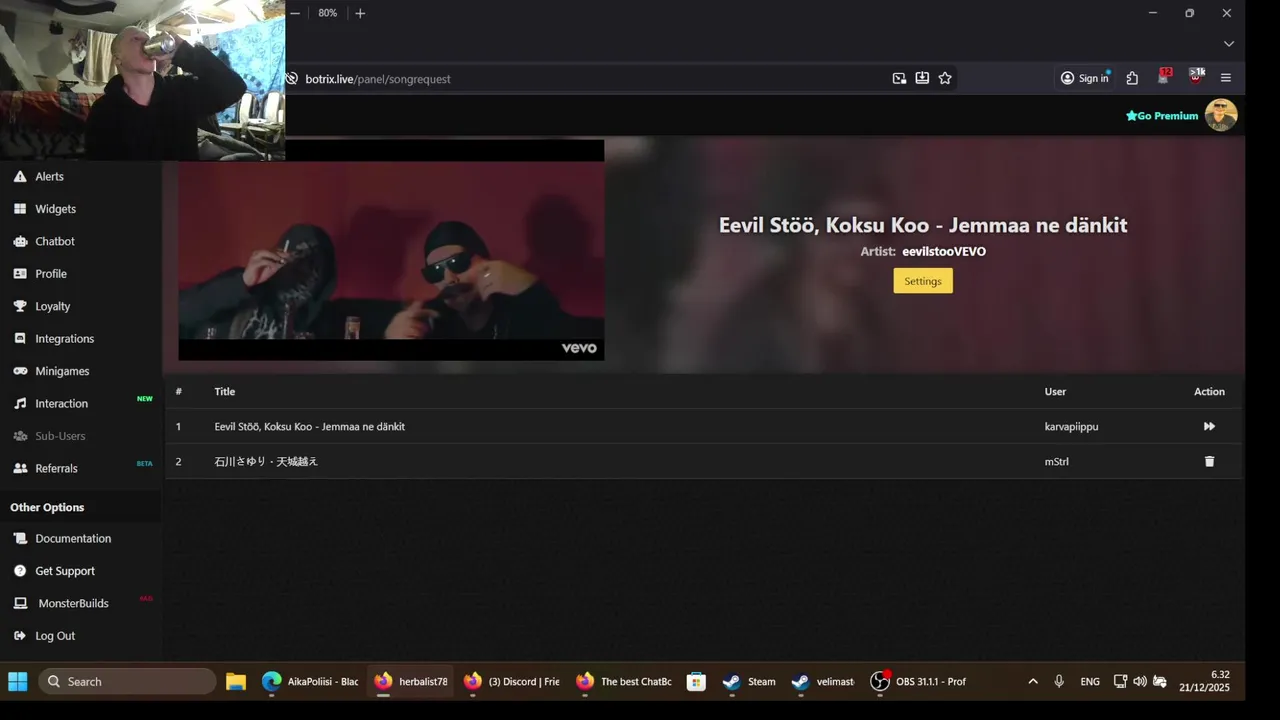Click the microphone icon in system tray

[x=1059, y=681]
